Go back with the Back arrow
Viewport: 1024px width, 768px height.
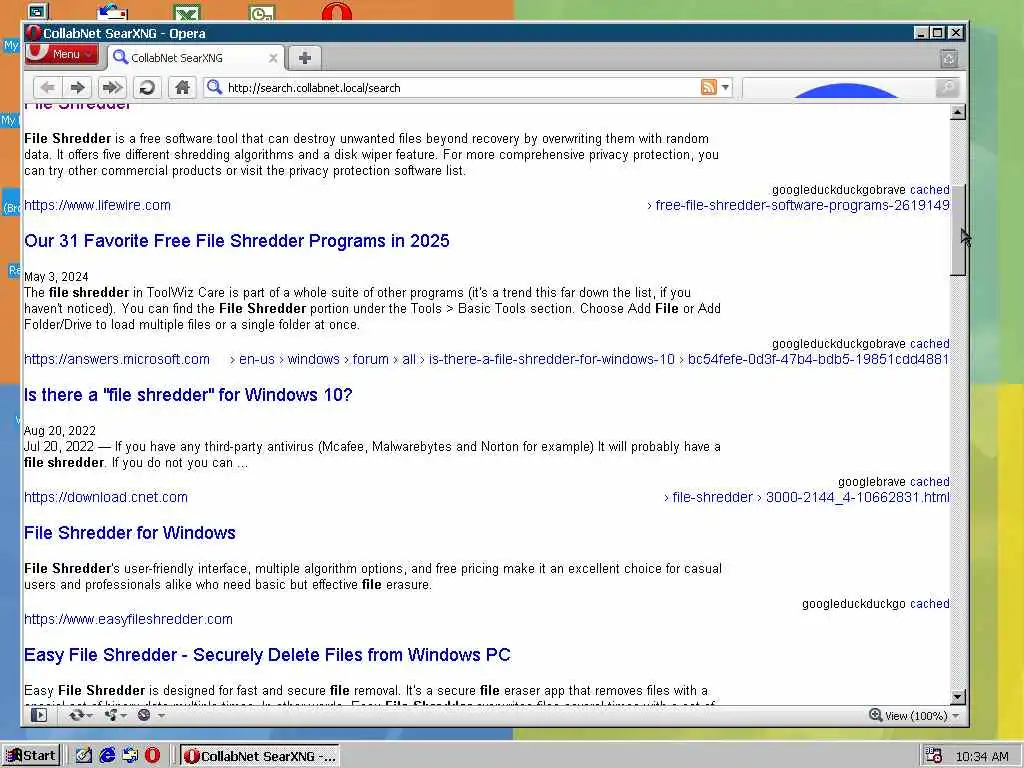click(x=47, y=87)
